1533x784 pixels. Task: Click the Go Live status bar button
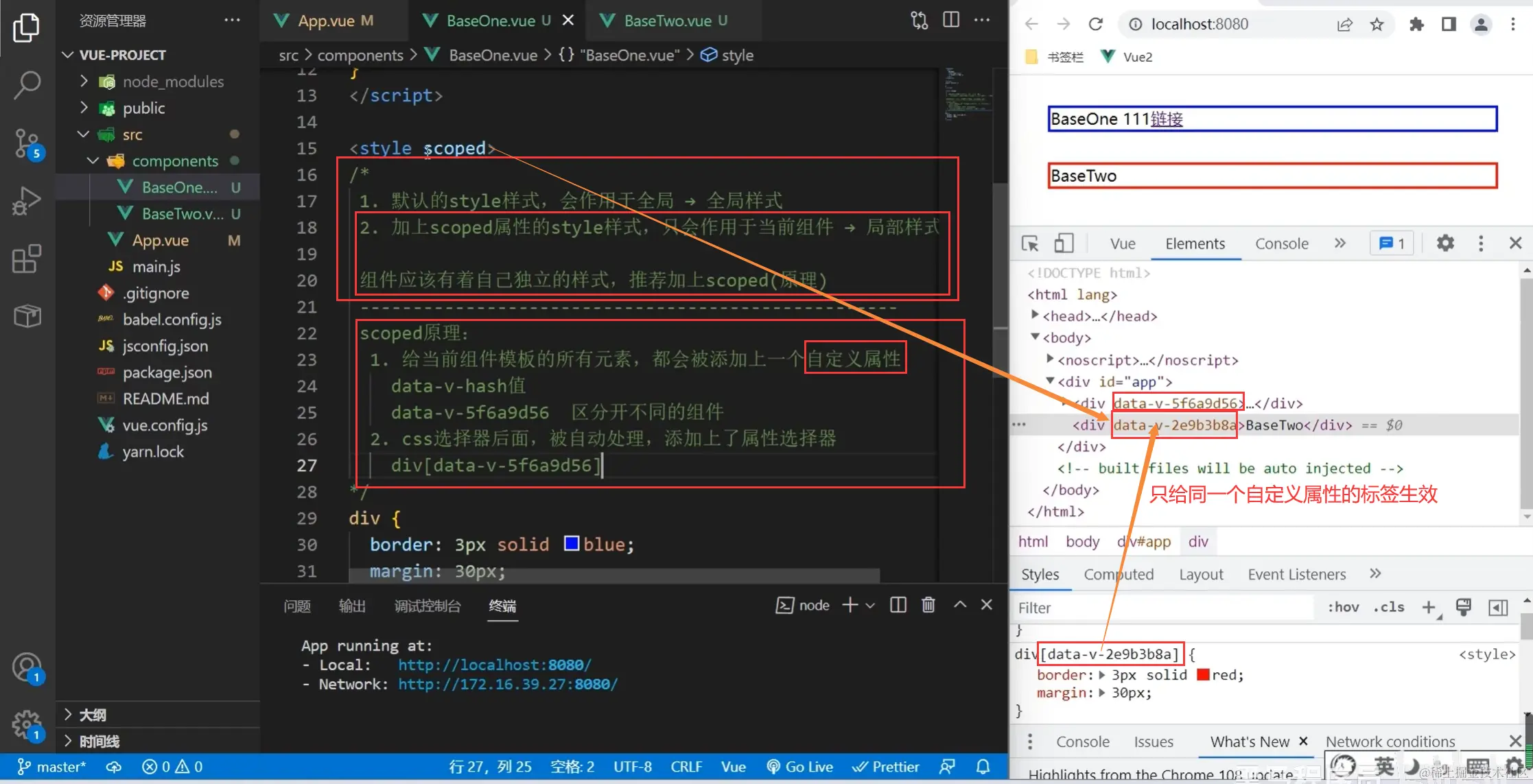click(799, 767)
